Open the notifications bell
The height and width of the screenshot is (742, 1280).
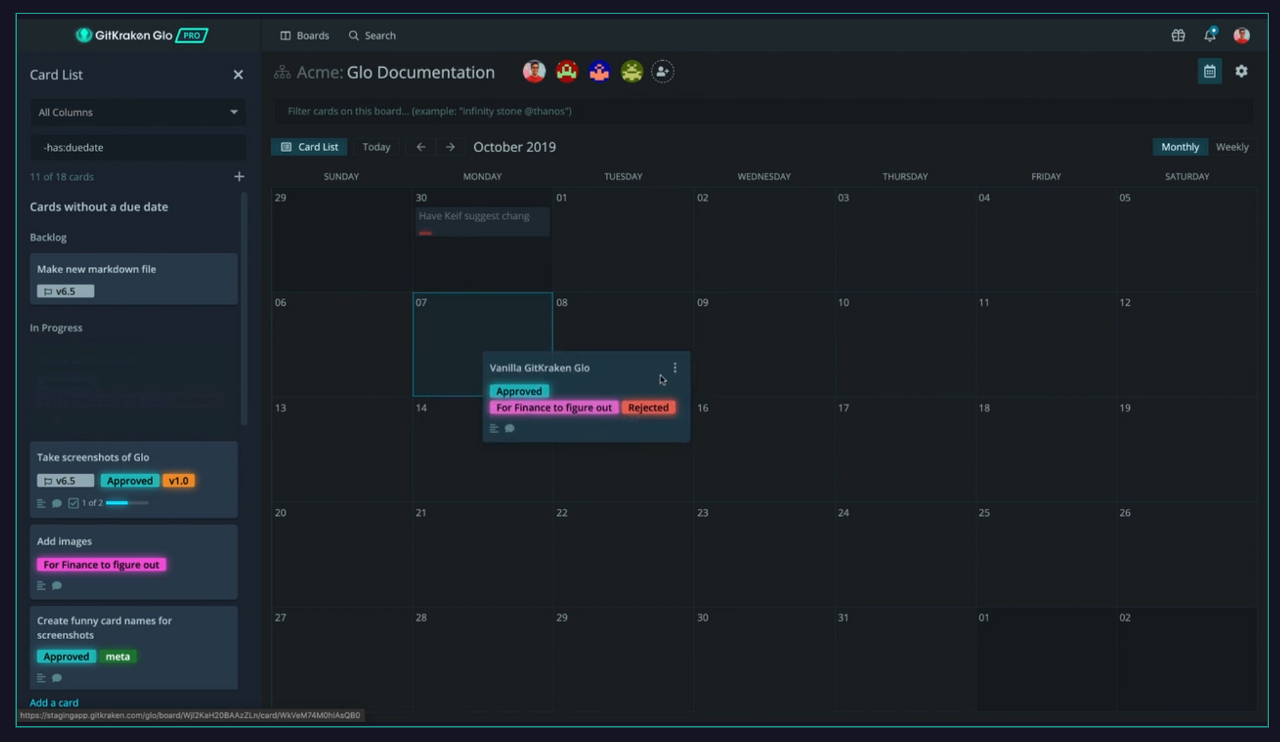1210,35
